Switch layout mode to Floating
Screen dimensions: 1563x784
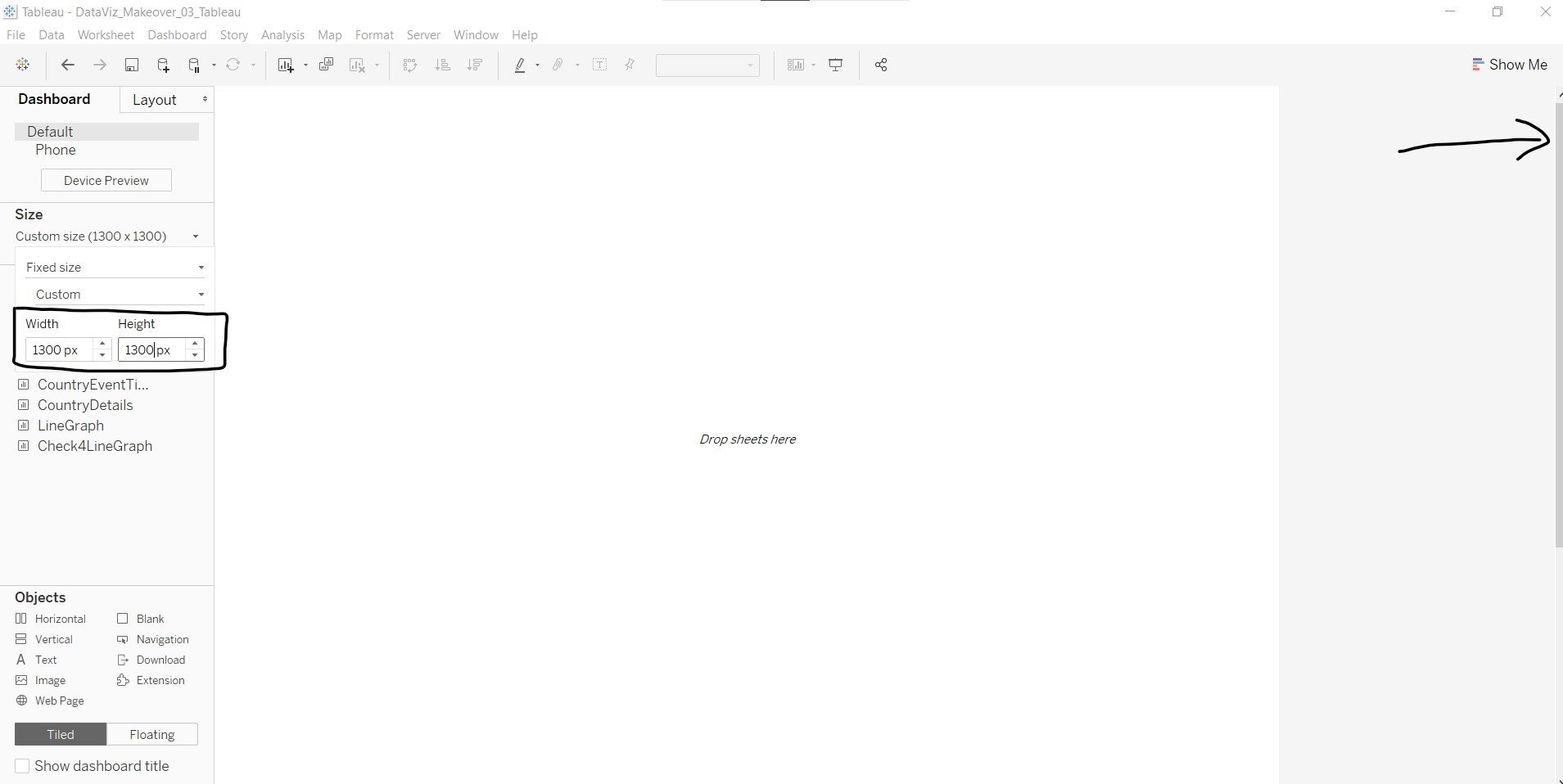[151, 734]
